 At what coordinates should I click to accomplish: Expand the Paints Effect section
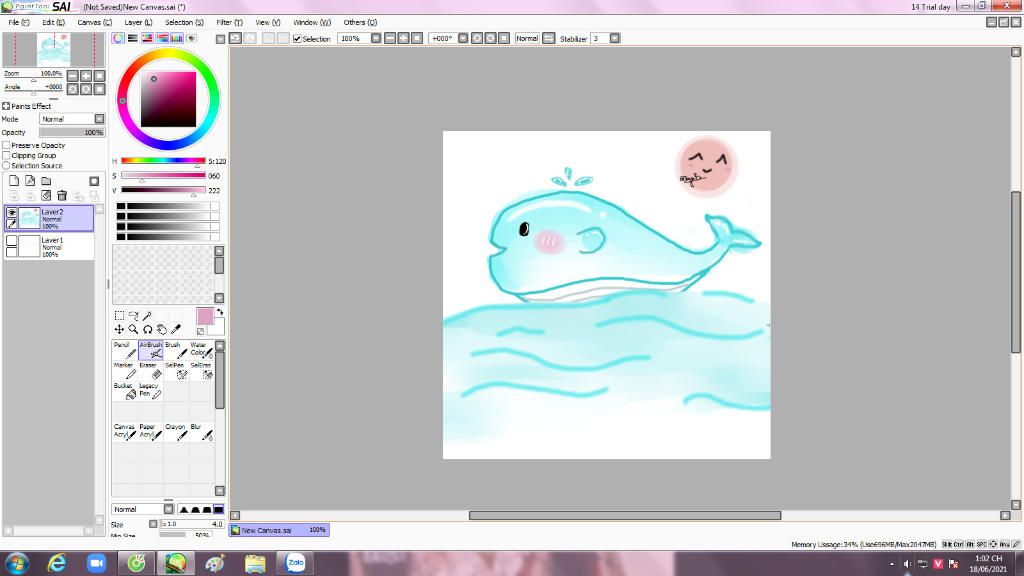[6, 106]
